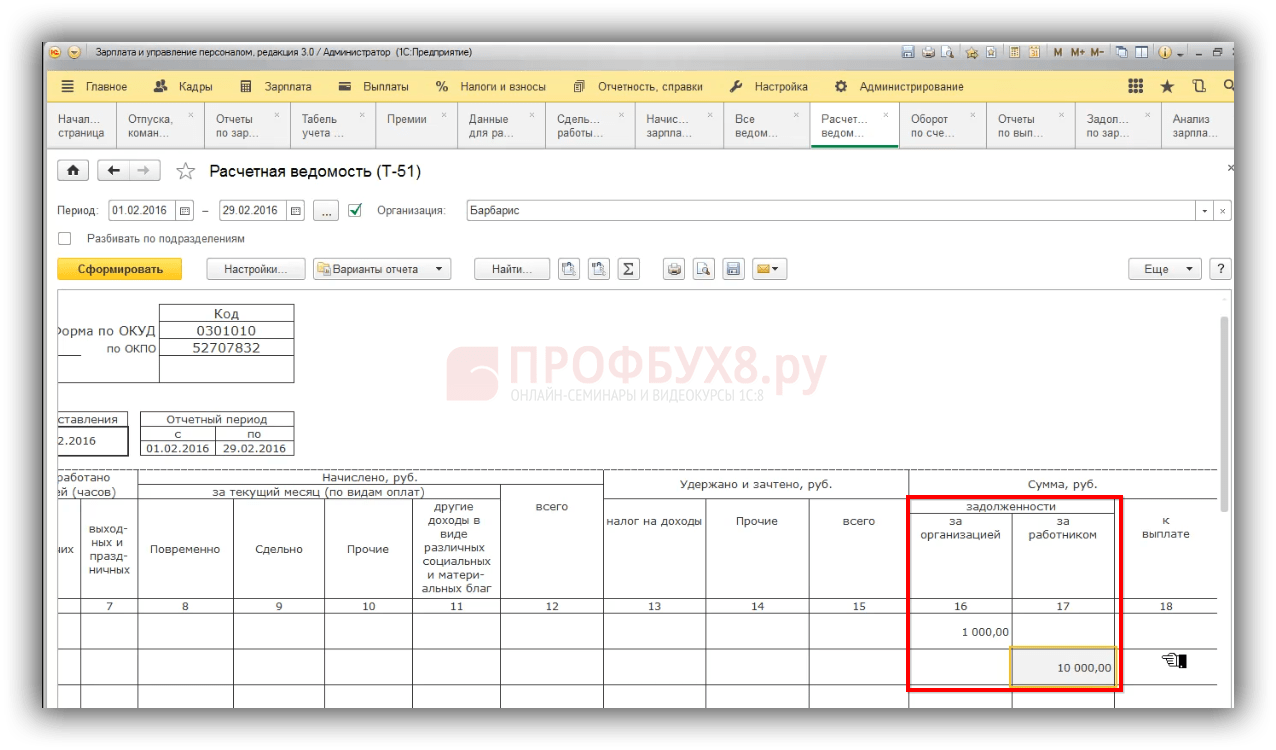Toggle the Организация filter checkbox
Image resolution: width=1276 pixels, height=750 pixels.
pos(354,211)
